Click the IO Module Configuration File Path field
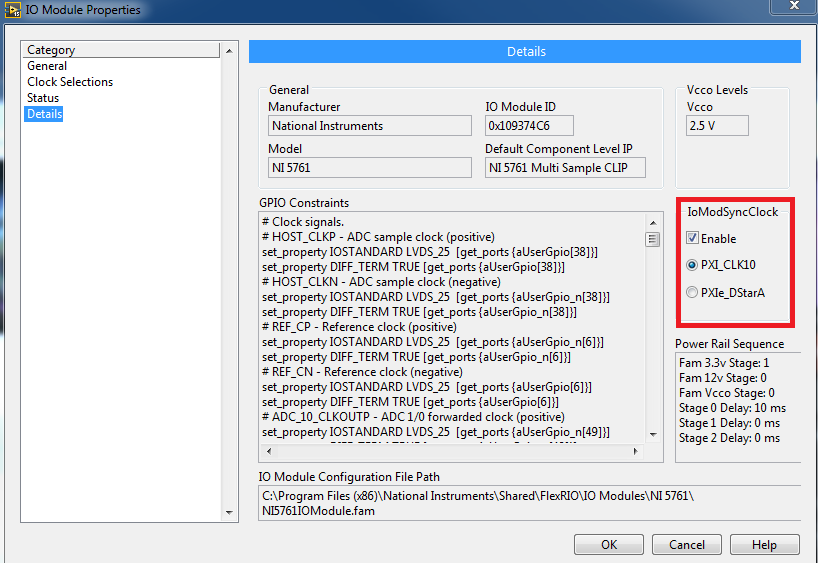 (530, 503)
